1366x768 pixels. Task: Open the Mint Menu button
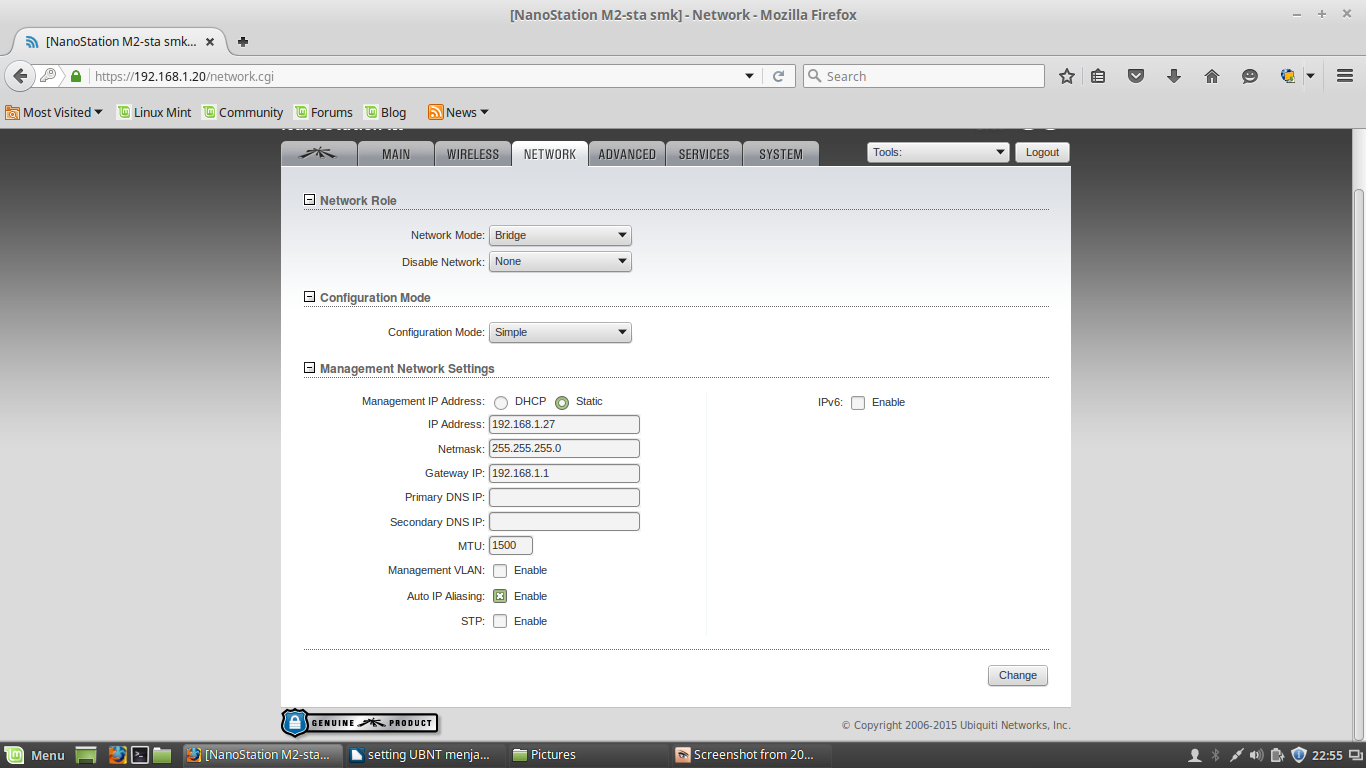[35, 755]
